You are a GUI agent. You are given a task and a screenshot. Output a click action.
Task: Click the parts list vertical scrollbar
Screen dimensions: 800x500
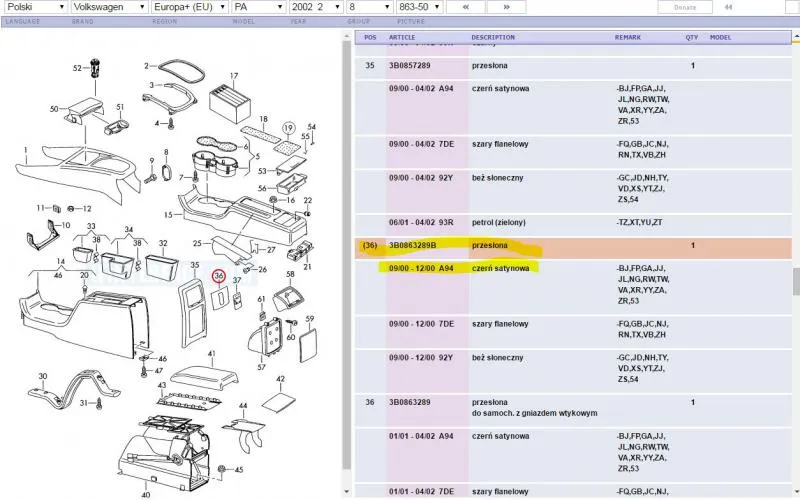pyautogui.click(x=796, y=280)
